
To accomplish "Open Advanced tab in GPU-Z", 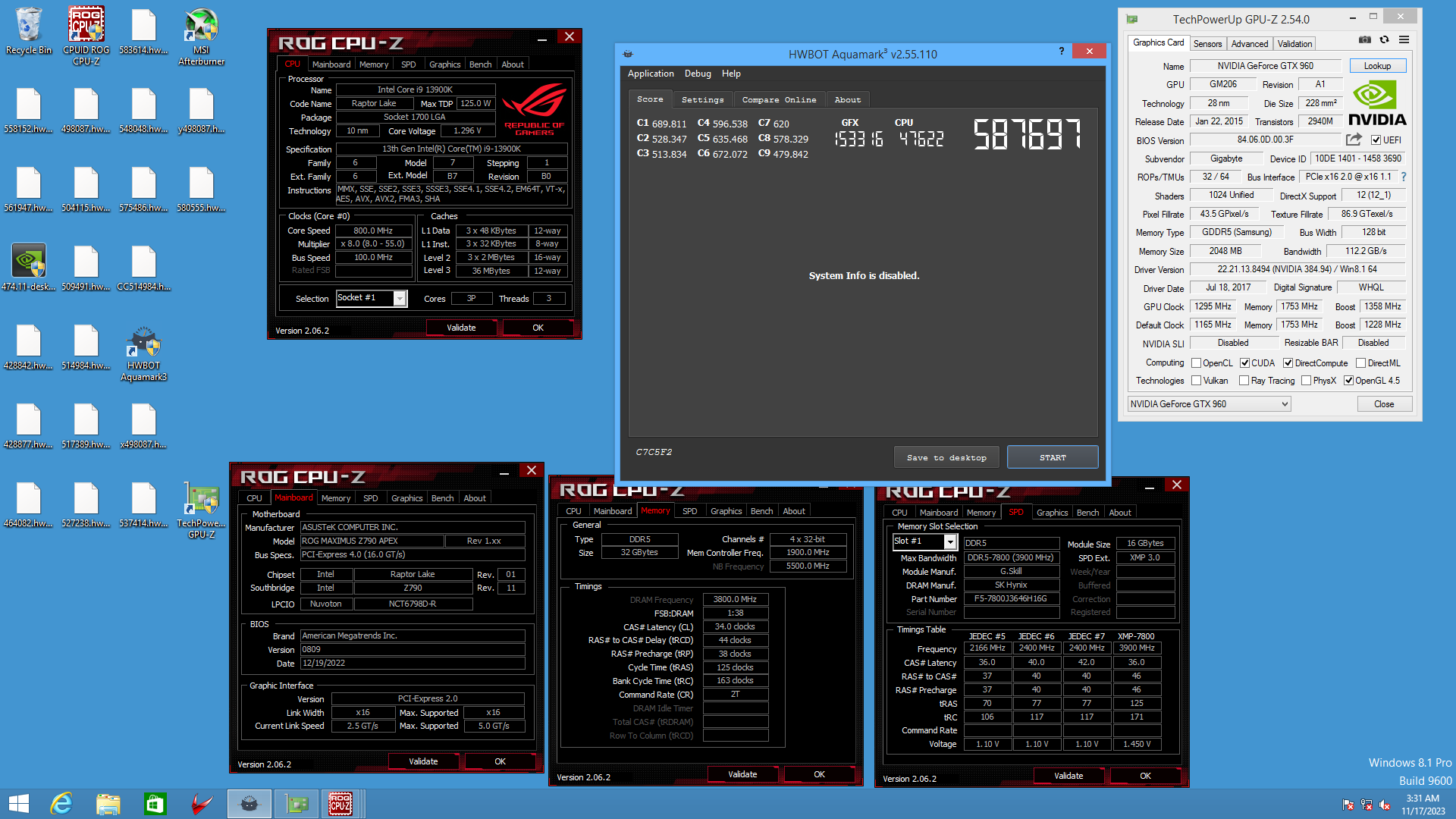I will (1249, 44).
